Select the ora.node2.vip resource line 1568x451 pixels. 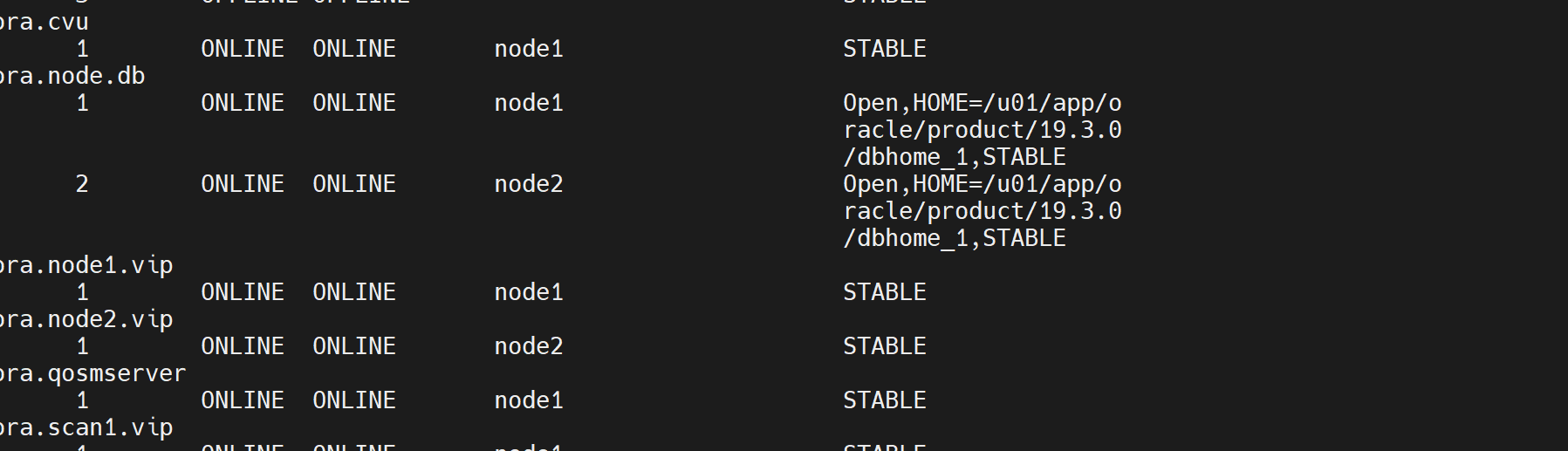tap(86, 319)
